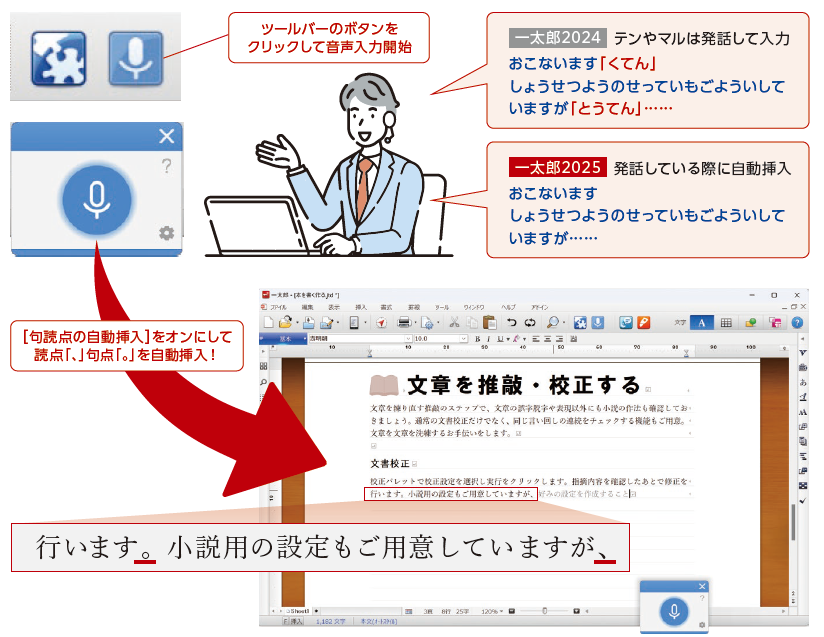Toggle underline U button
Viewport: 824px width, 637px height.
click(501, 339)
